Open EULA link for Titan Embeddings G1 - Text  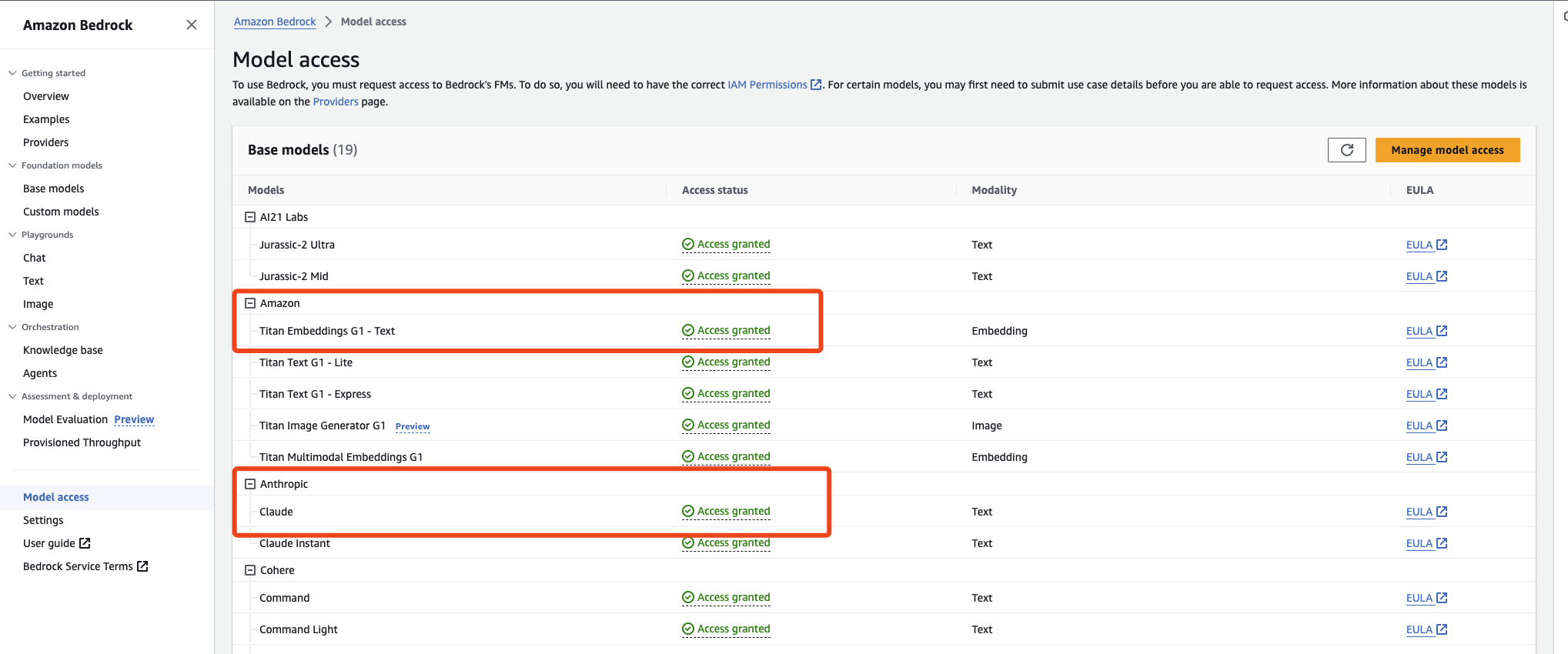pos(1426,331)
